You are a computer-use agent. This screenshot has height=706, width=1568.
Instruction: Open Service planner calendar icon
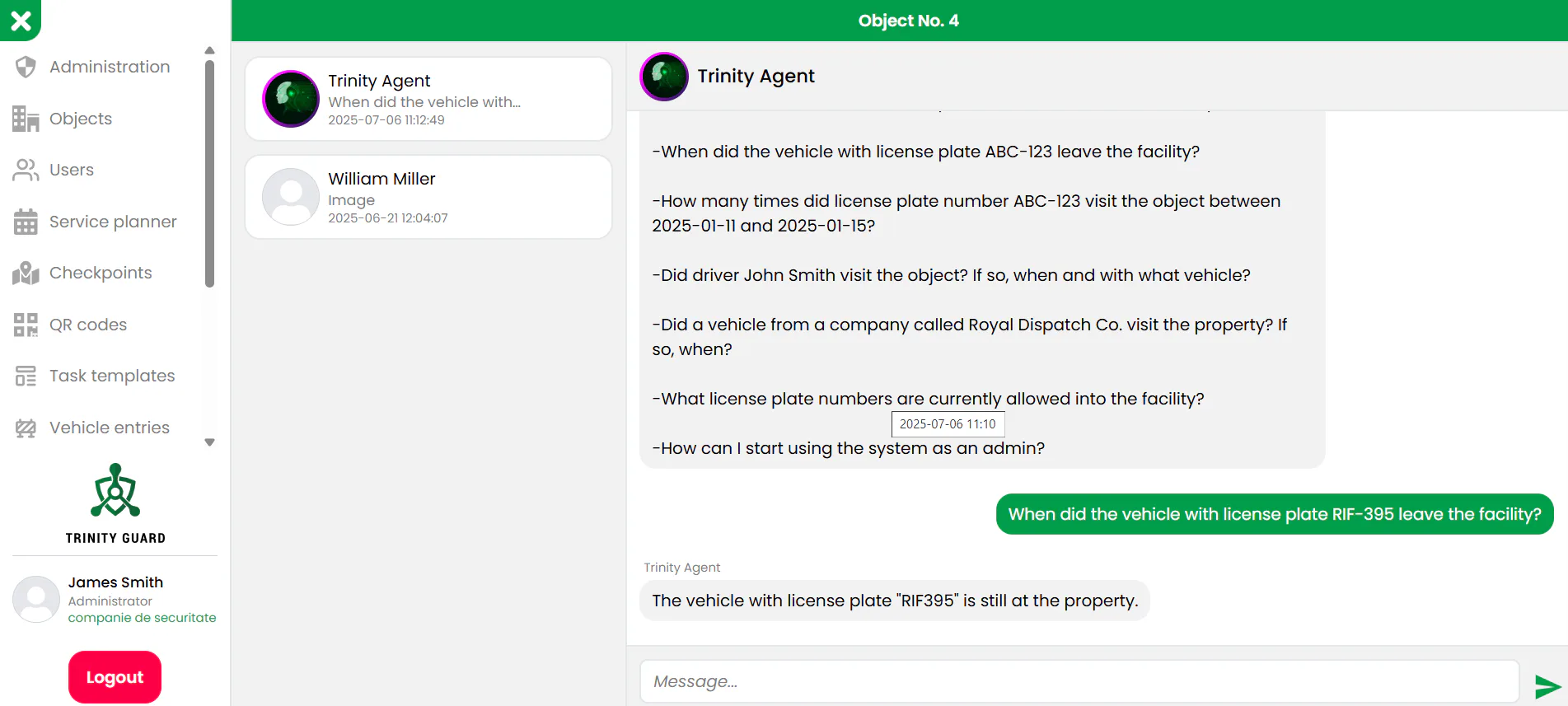(x=26, y=222)
